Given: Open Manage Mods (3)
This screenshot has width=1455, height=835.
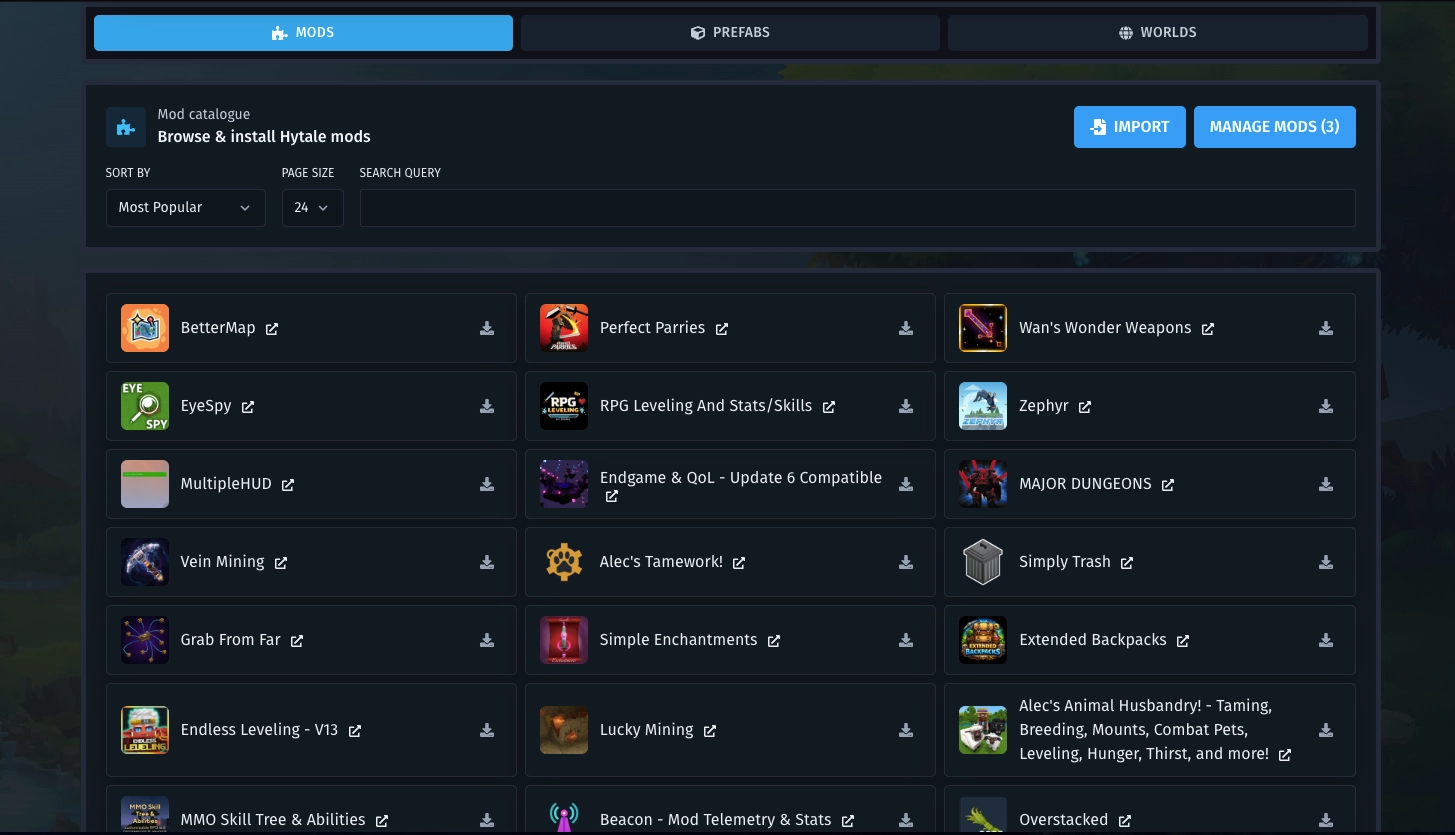Looking at the screenshot, I should pyautogui.click(x=1275, y=127).
